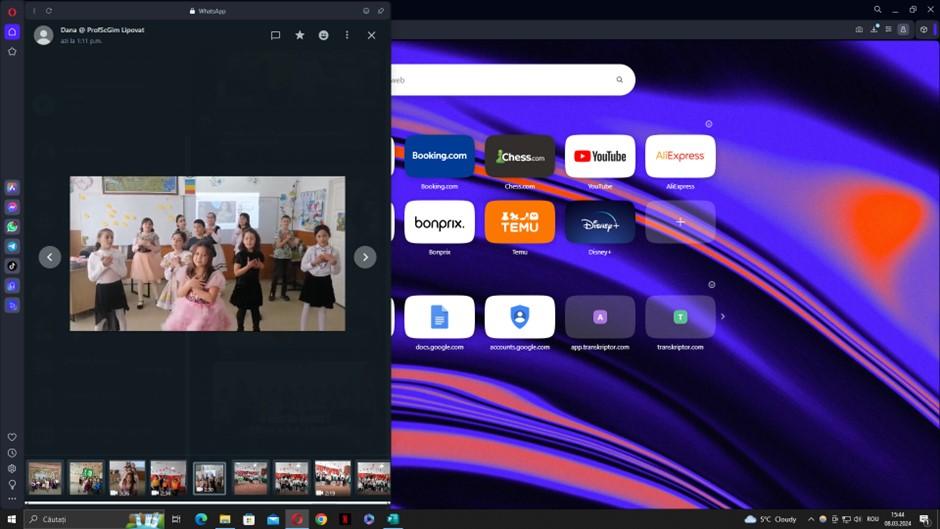Launch Google Chrome from taskbar
Image resolution: width=940 pixels, height=529 pixels.
click(321, 519)
